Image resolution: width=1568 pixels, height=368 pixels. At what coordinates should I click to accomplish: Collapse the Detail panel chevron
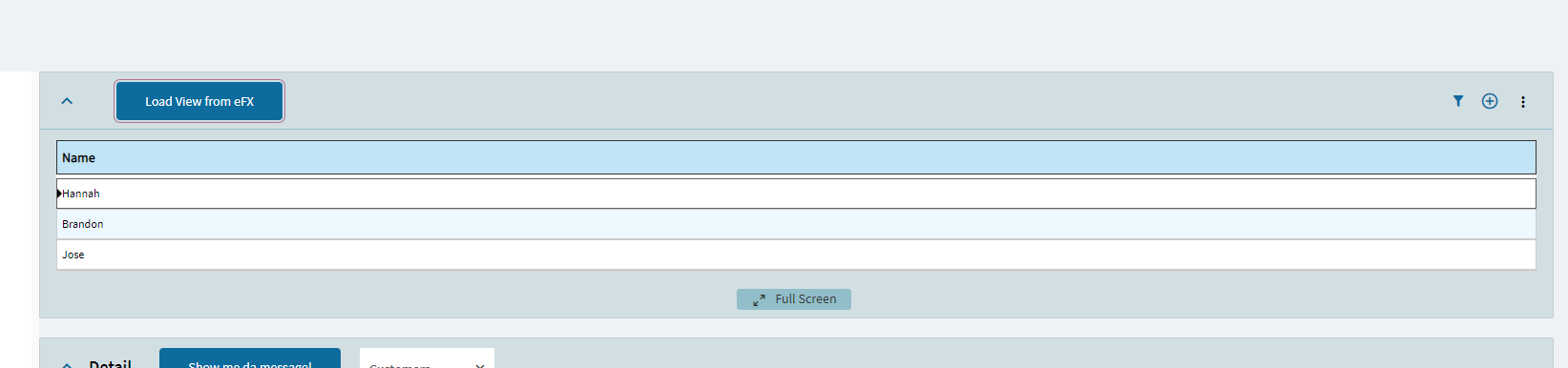pyautogui.click(x=67, y=364)
